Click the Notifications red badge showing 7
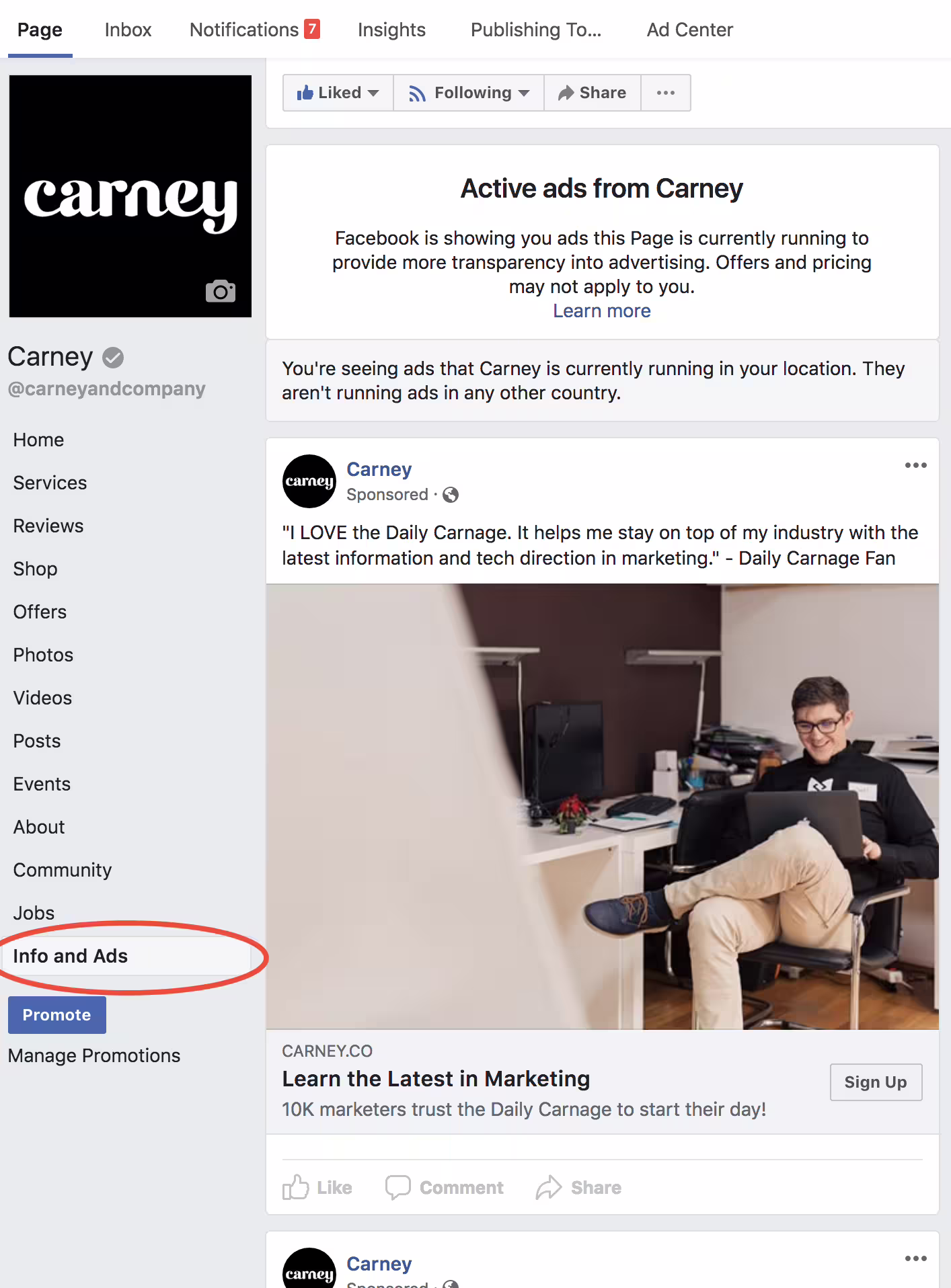This screenshot has height=1288, width=951. (x=312, y=29)
